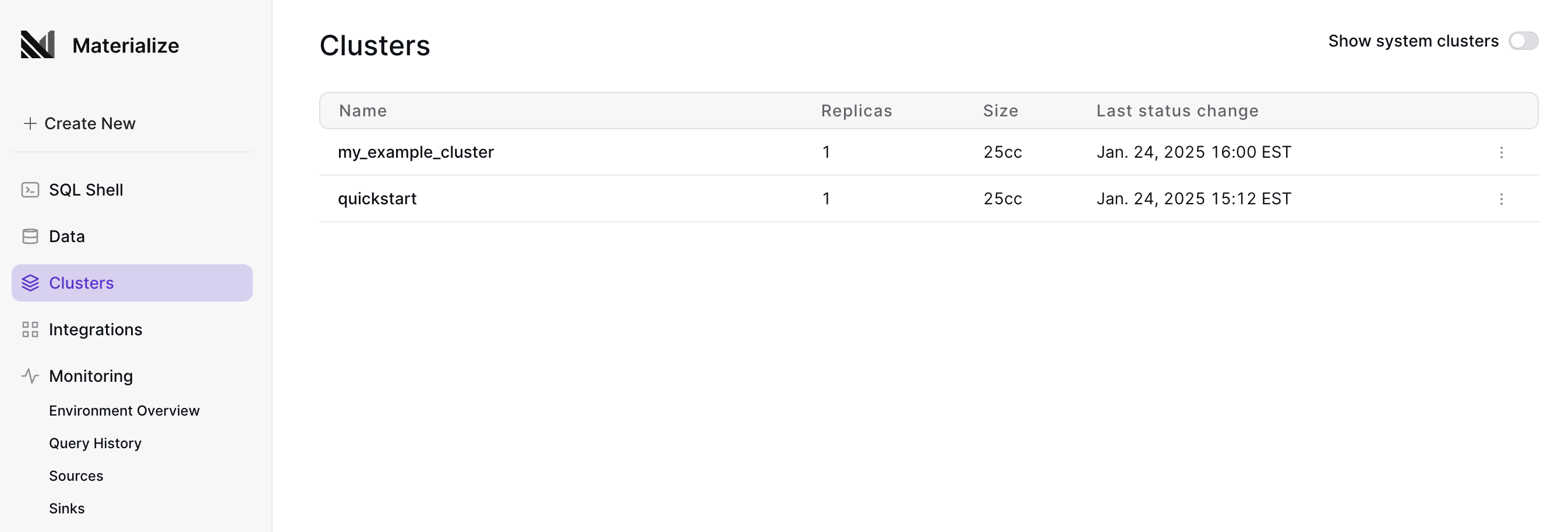Viewport: 1568px width, 532px height.
Task: Click the Integrations grid icon
Action: (x=30, y=329)
